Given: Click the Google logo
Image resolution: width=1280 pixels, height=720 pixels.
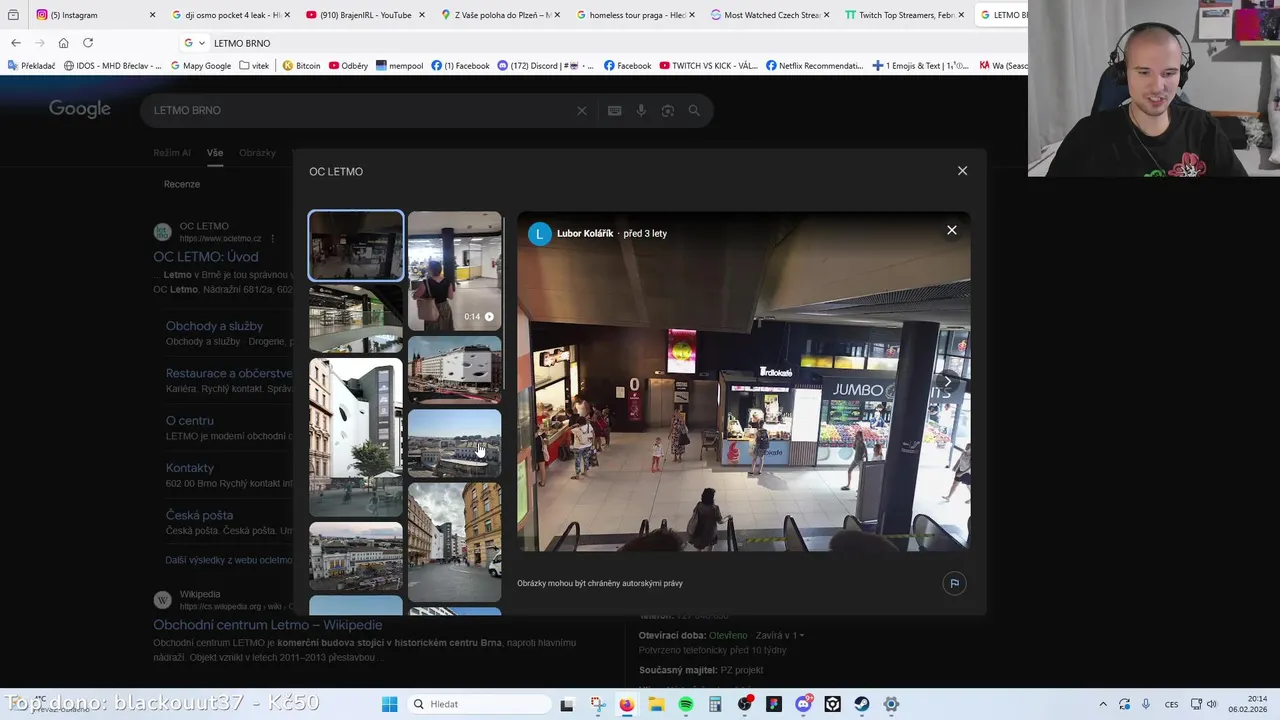Looking at the screenshot, I should [80, 109].
